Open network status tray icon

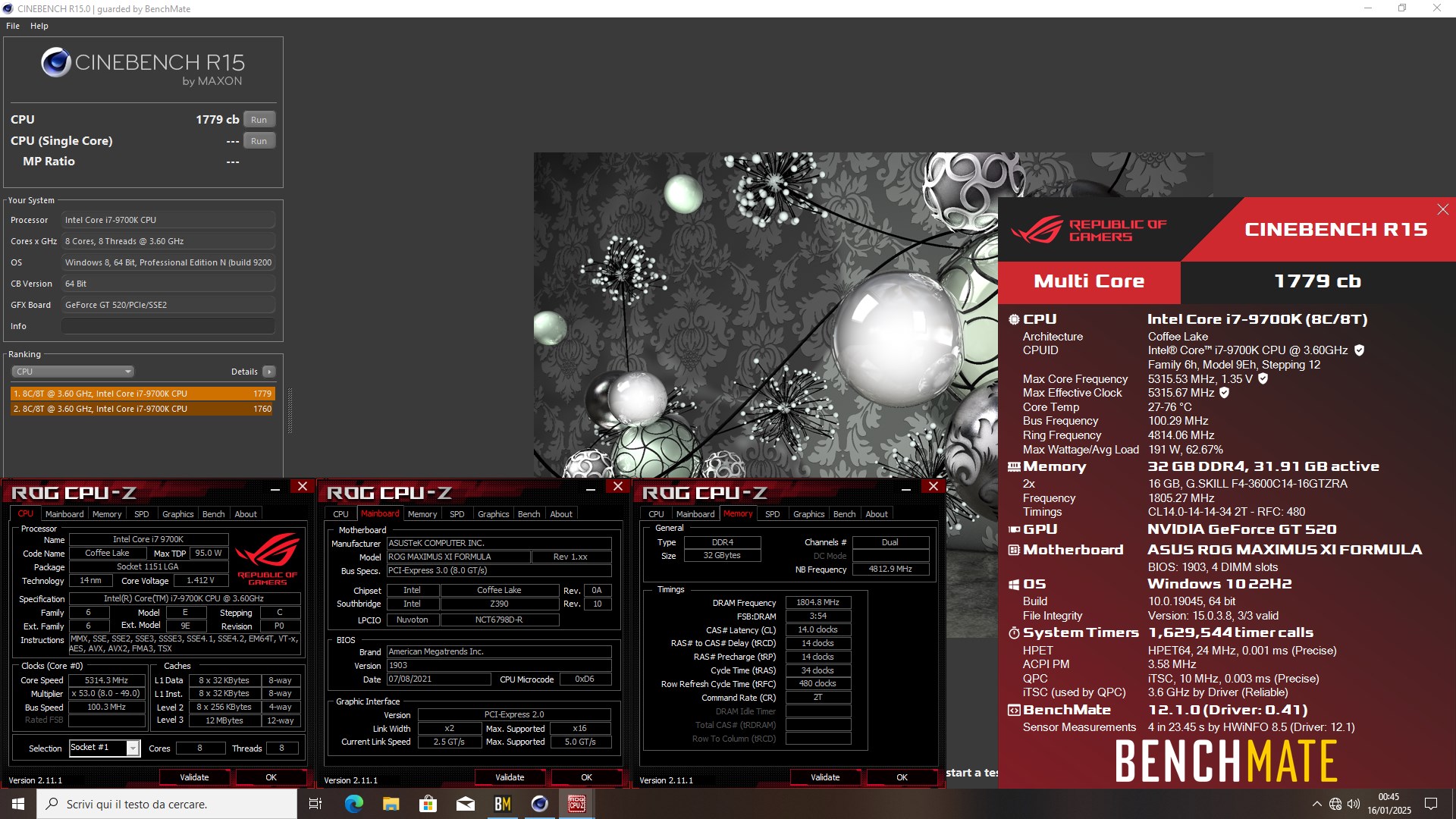tap(1335, 804)
